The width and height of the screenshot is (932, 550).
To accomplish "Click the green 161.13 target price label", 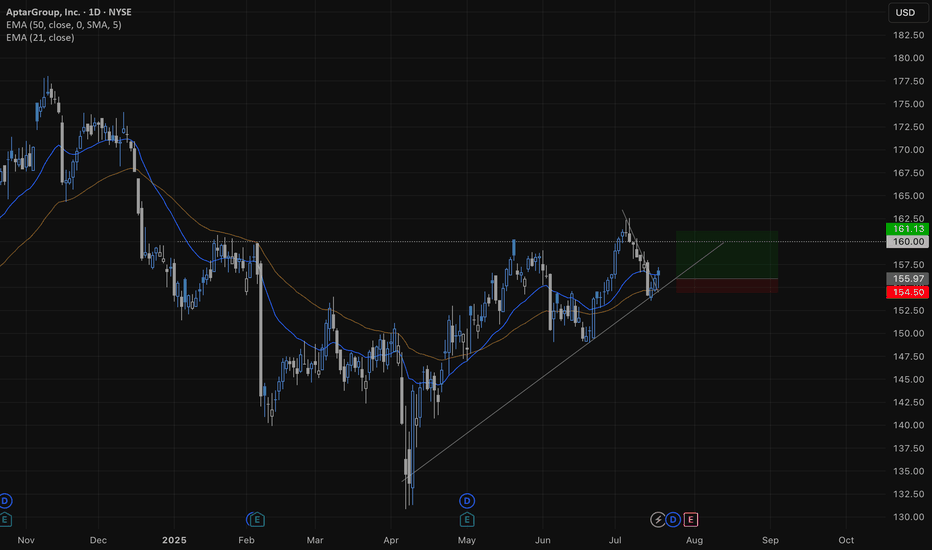I will 907,229.
